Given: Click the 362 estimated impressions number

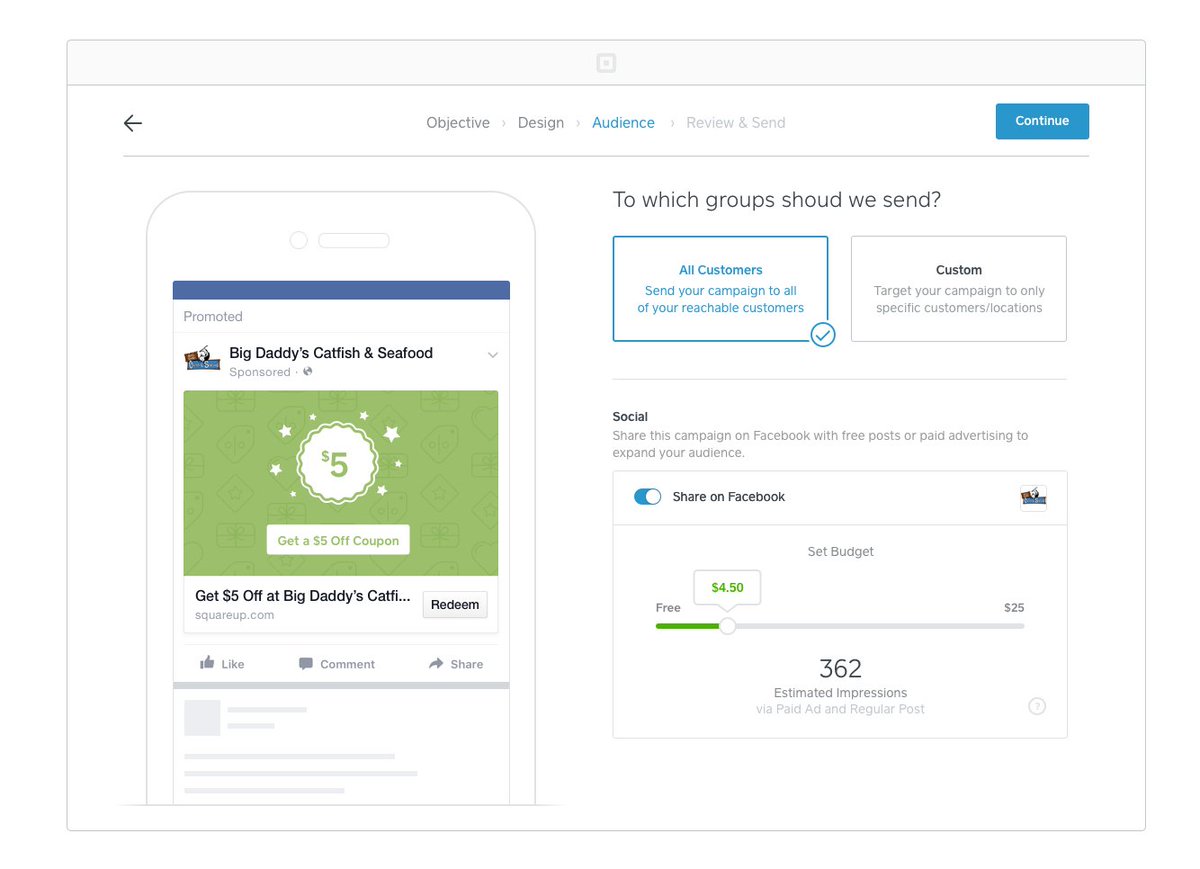Looking at the screenshot, I should click(x=840, y=668).
